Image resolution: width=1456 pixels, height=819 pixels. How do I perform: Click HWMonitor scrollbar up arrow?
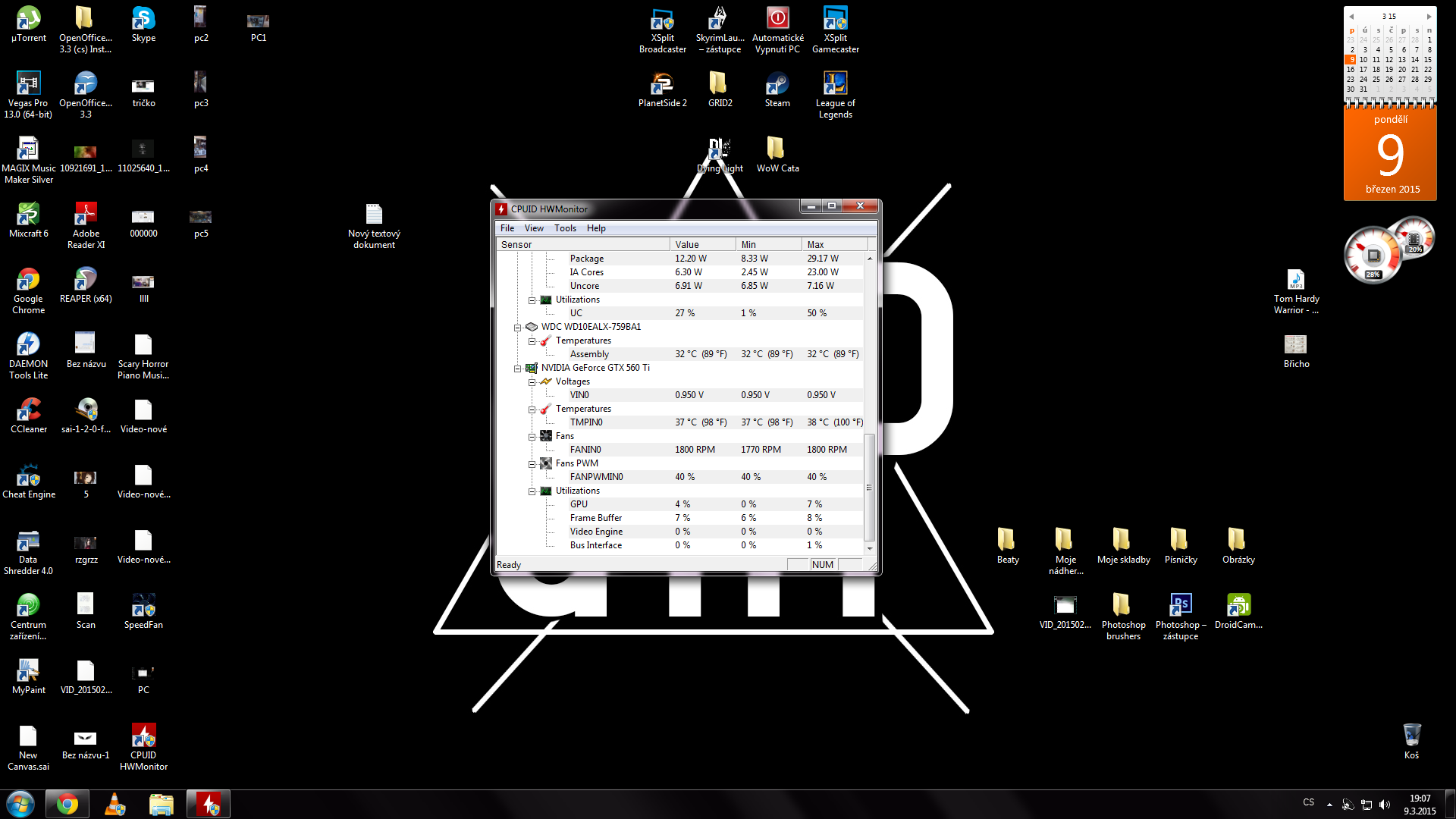(870, 258)
